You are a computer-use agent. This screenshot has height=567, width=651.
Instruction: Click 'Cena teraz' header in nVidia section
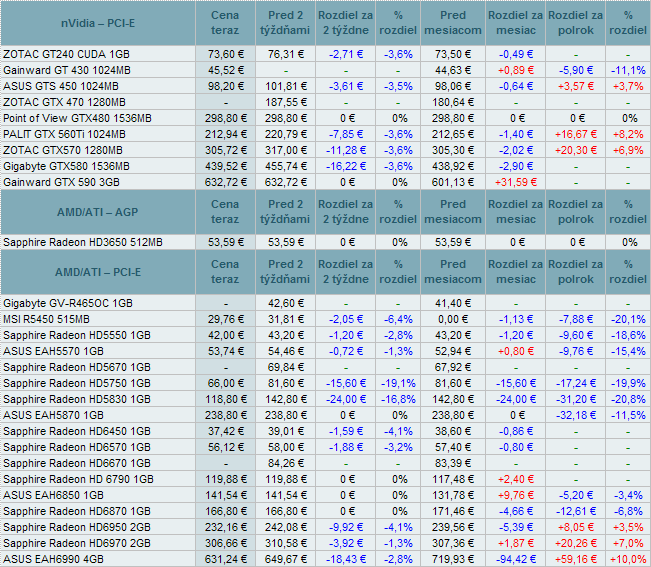click(x=225, y=23)
